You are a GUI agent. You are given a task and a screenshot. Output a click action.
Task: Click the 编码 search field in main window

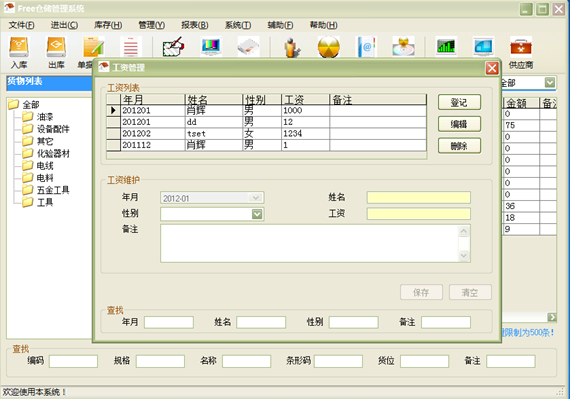[x=73, y=362]
